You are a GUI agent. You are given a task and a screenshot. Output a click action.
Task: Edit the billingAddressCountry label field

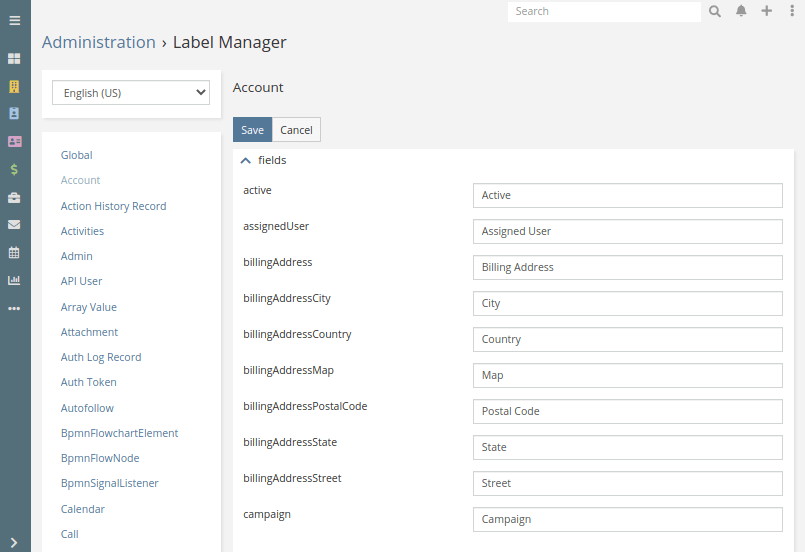627,339
